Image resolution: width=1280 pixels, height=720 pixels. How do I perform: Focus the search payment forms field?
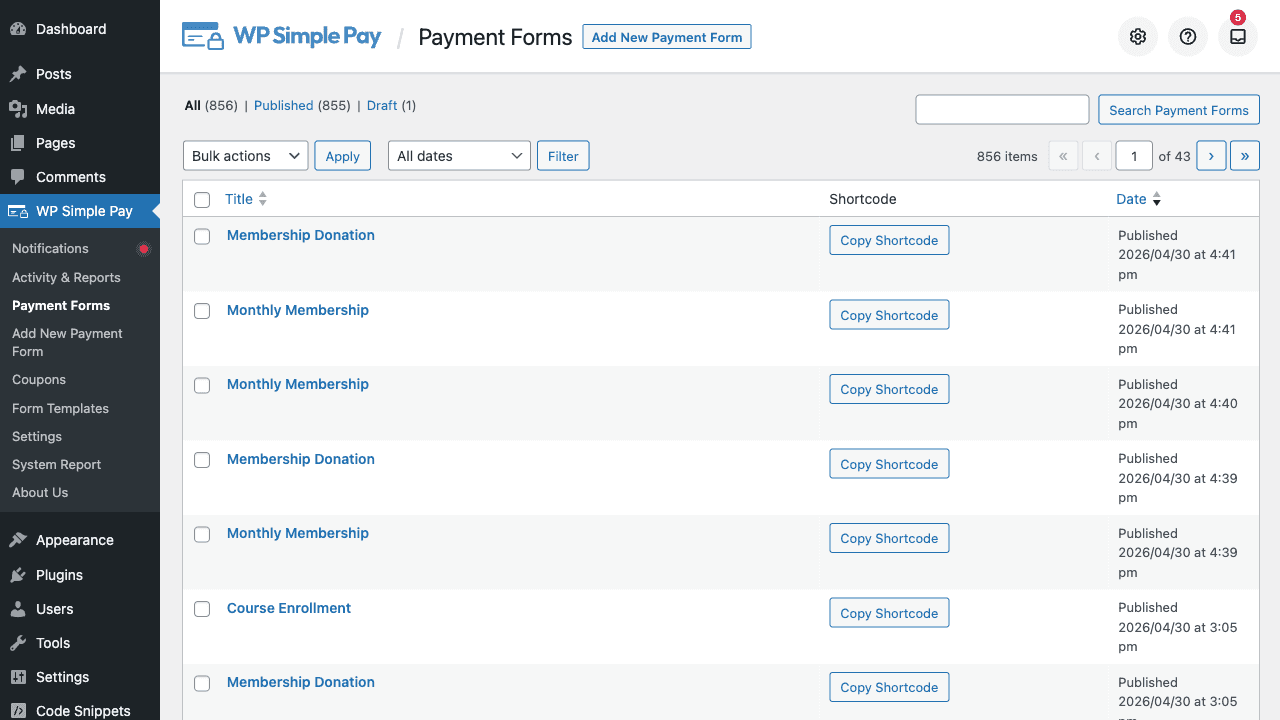(x=1002, y=110)
